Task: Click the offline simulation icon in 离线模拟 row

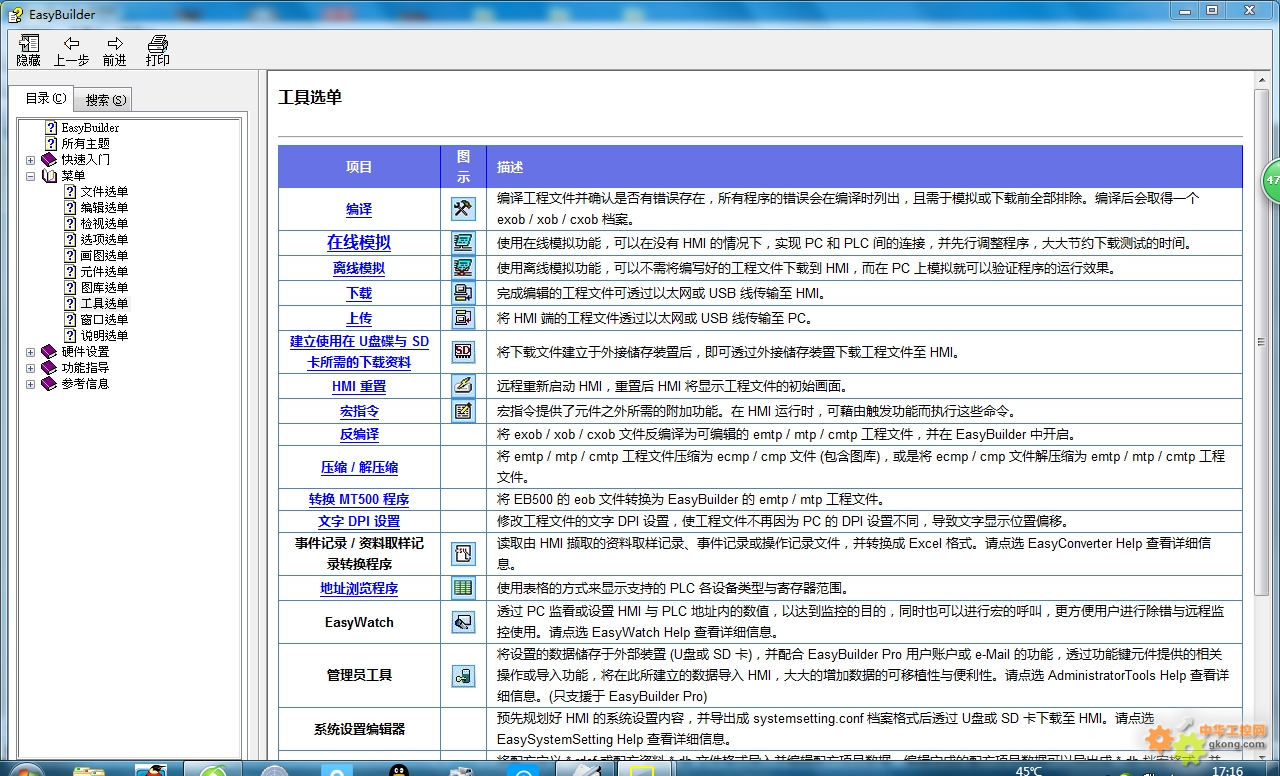Action: click(463, 268)
